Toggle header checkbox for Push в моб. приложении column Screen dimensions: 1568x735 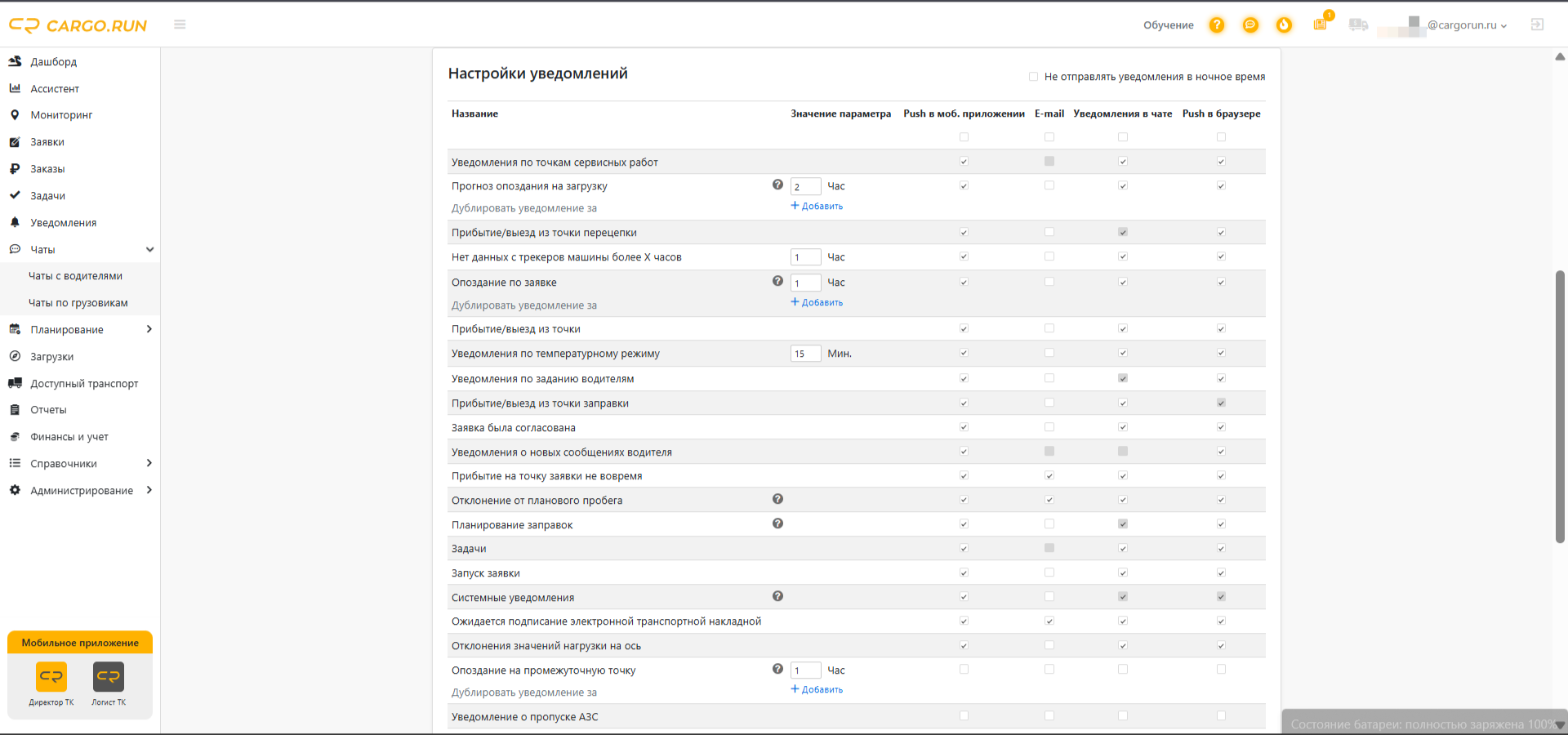(964, 137)
